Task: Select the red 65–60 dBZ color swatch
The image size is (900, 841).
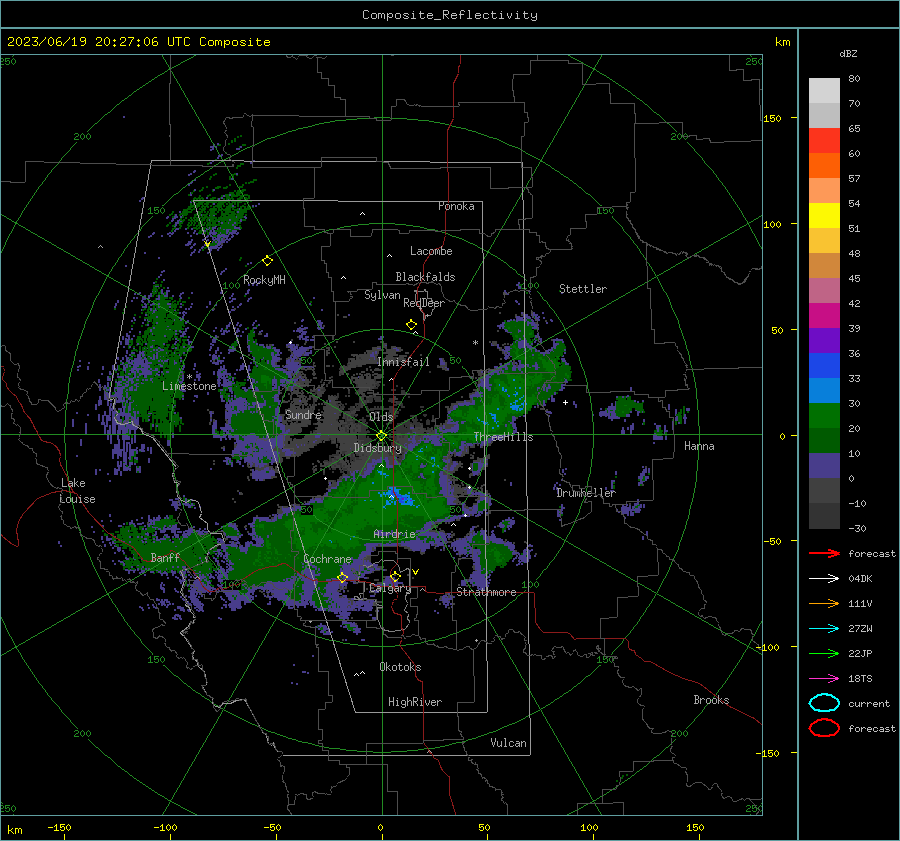Action: point(824,141)
